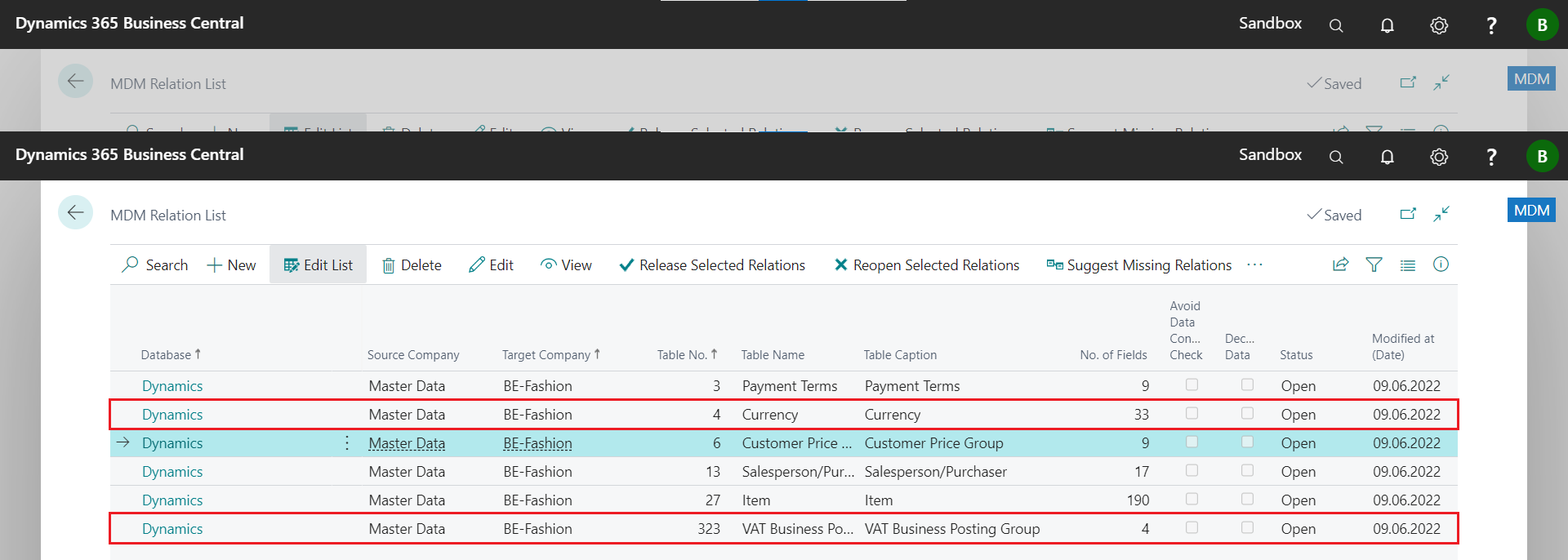Click notification bell in background header bar
The height and width of the screenshot is (560, 1568).
coord(1388,25)
